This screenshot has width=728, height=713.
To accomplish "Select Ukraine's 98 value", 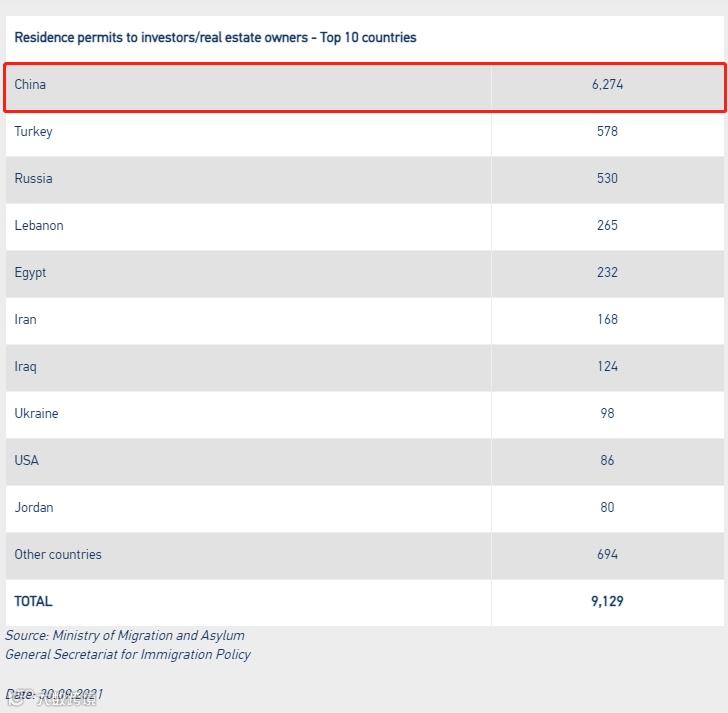I will 607,414.
